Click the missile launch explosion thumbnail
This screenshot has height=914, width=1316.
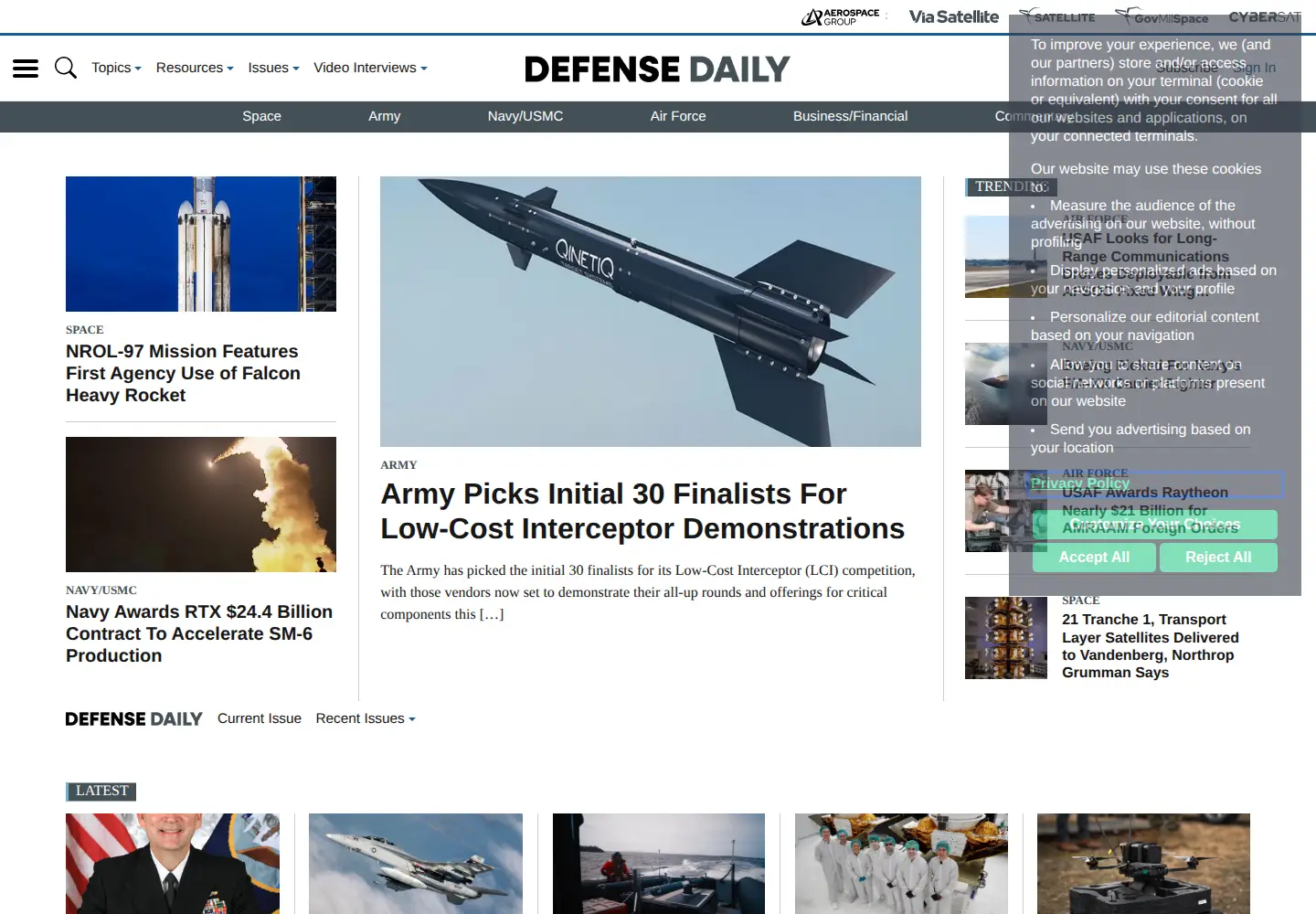coord(201,505)
